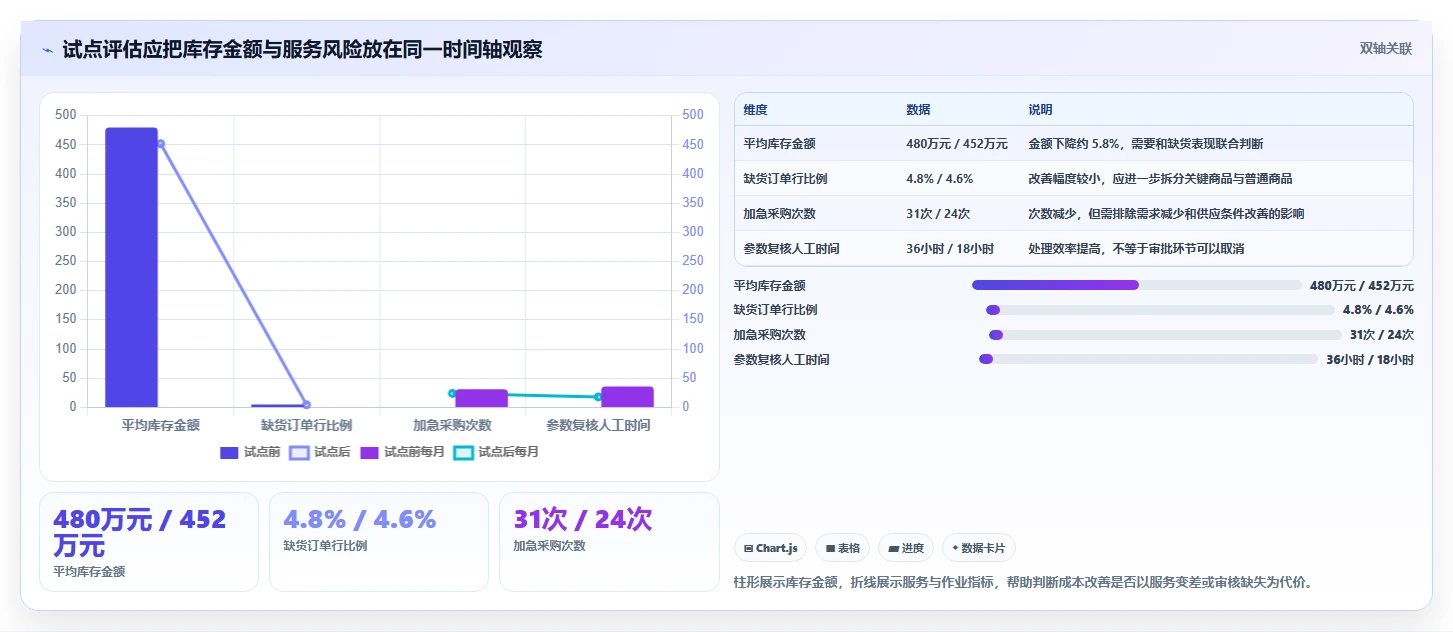The height and width of the screenshot is (632, 1453).
Task: Click the 进度 tag
Action: point(906,548)
